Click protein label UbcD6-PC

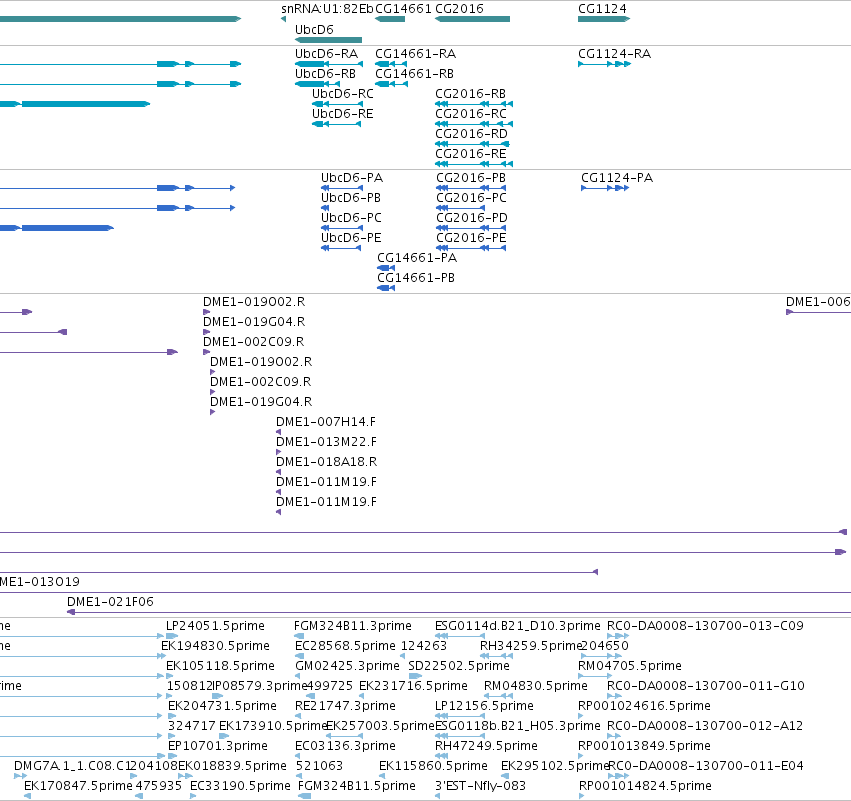point(351,218)
